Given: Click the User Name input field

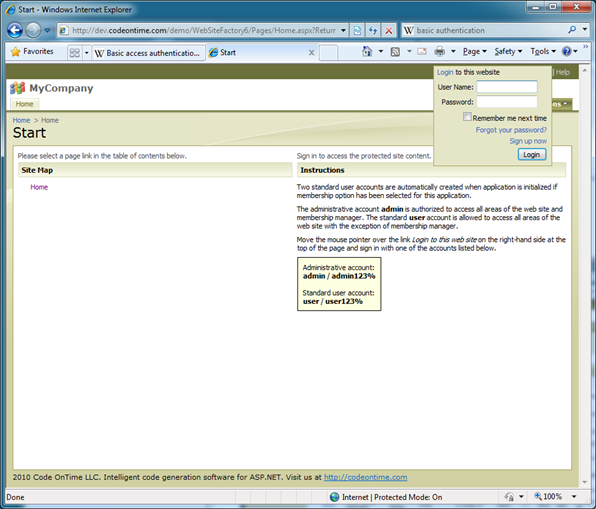Looking at the screenshot, I should tap(507, 87).
